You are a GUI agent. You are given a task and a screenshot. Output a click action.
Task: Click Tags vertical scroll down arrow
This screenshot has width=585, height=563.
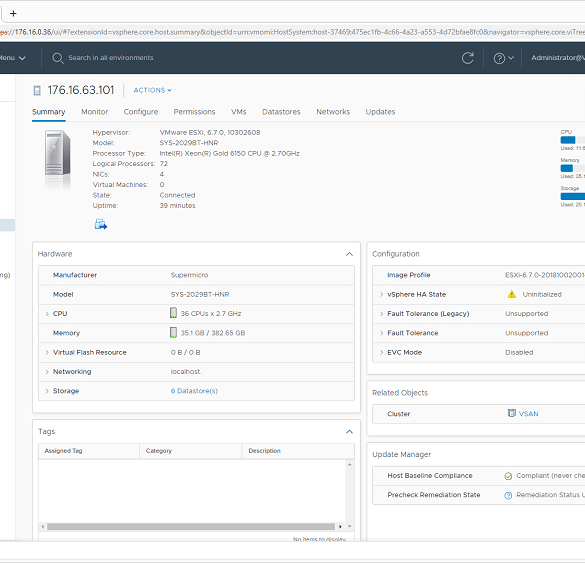pyautogui.click(x=350, y=526)
